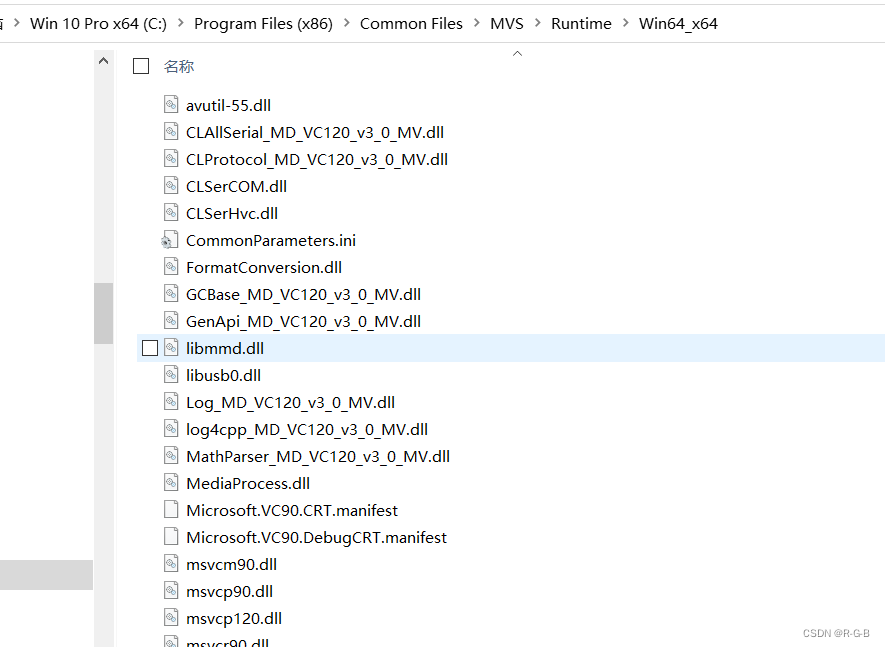Select the libusb0.dll file name
This screenshot has height=647, width=885.
pos(223,375)
